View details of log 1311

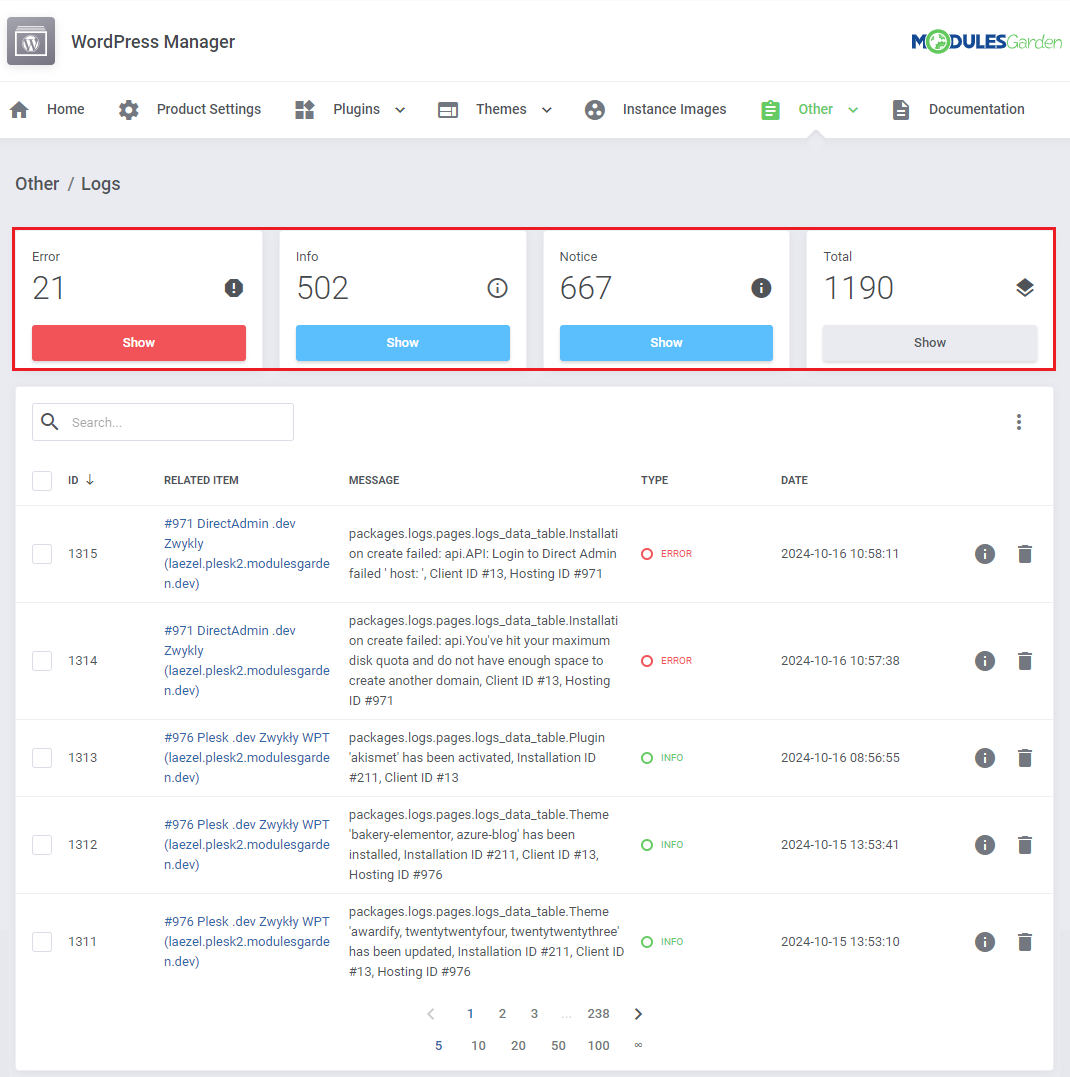pyautogui.click(x=985, y=942)
